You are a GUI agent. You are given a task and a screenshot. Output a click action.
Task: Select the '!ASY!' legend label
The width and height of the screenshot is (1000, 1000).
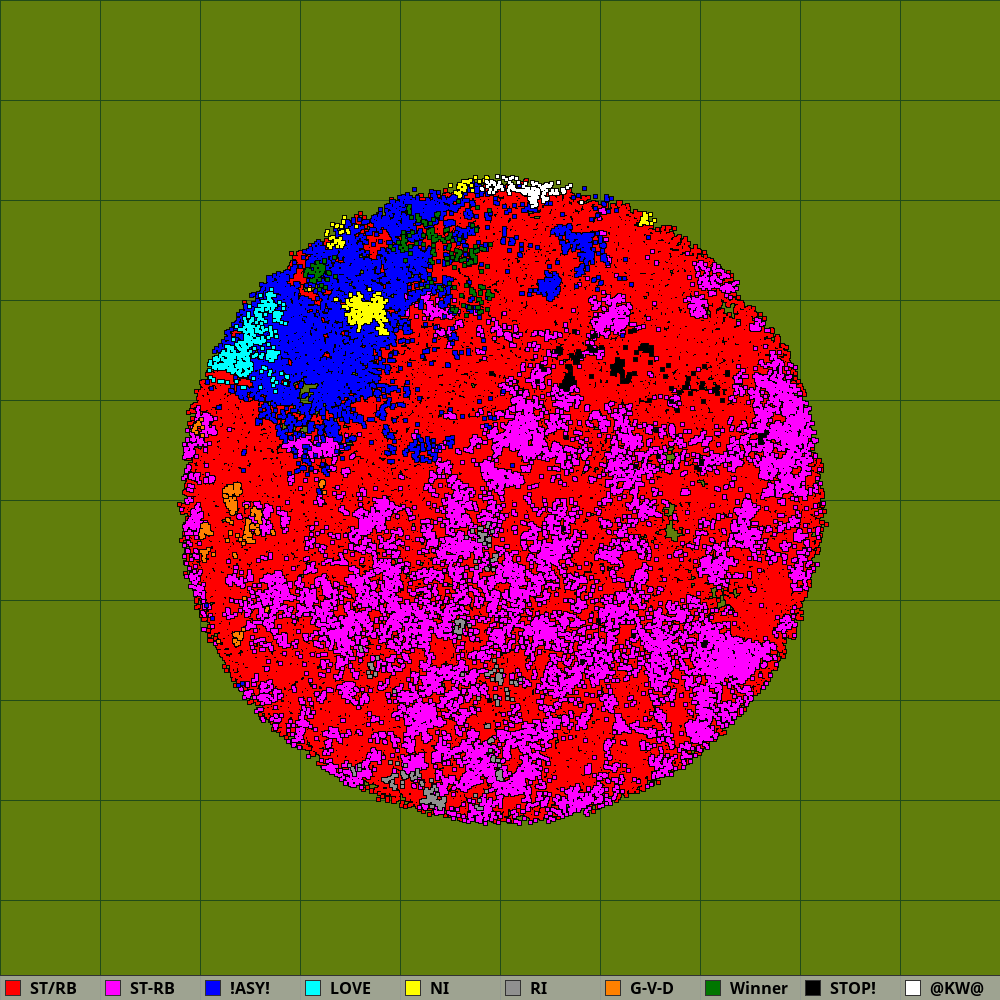(249, 989)
